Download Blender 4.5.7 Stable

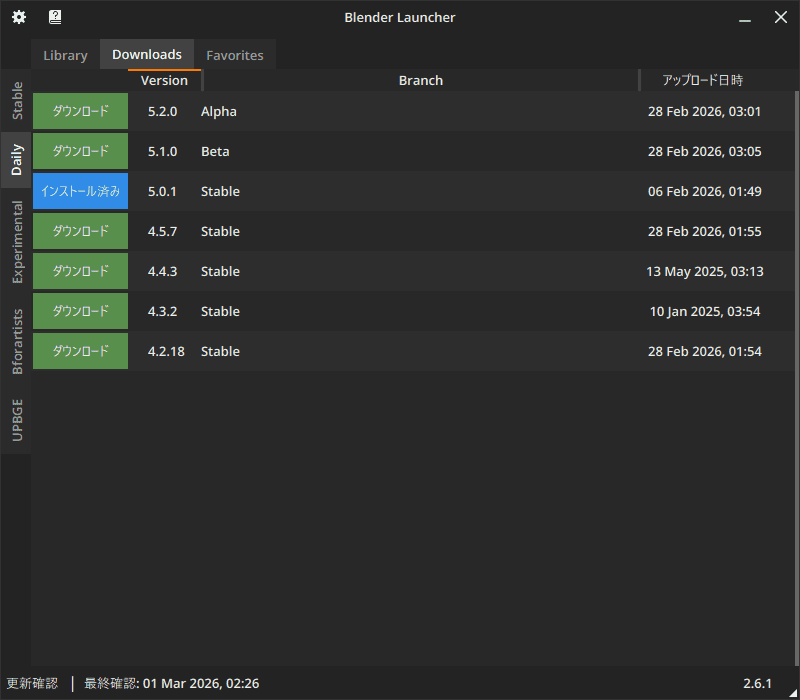(80, 231)
